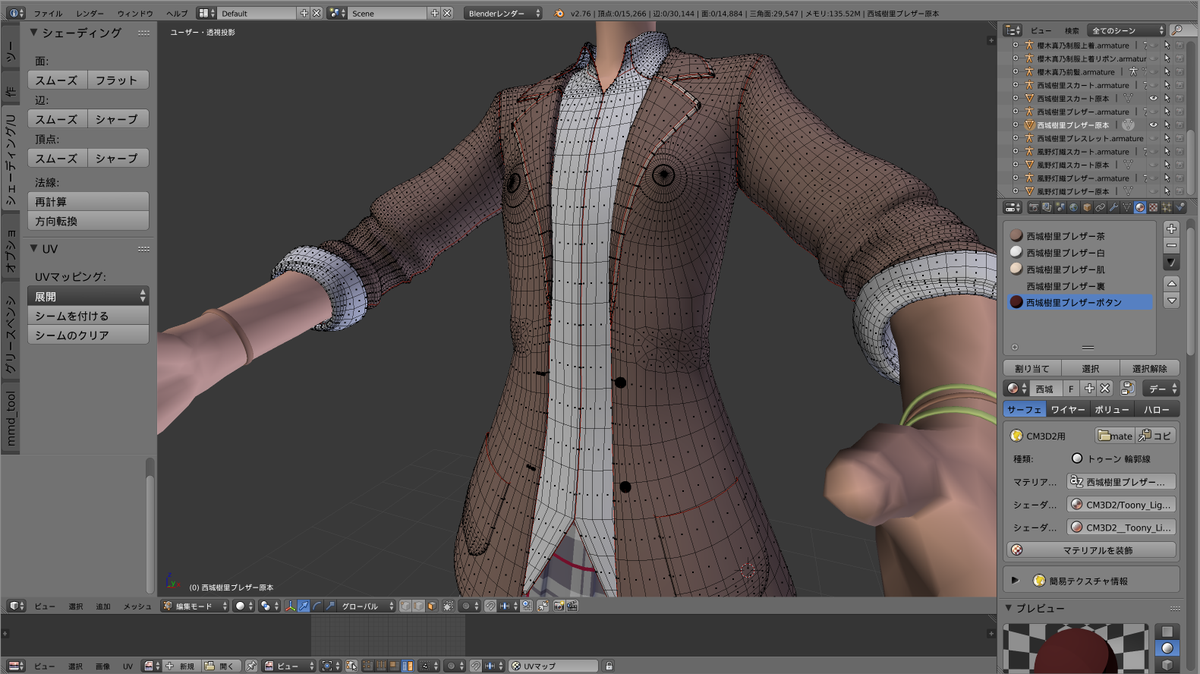Open the 全てのシーン outliner filter dropdown
This screenshot has height=674, width=1200.
[x=1127, y=31]
